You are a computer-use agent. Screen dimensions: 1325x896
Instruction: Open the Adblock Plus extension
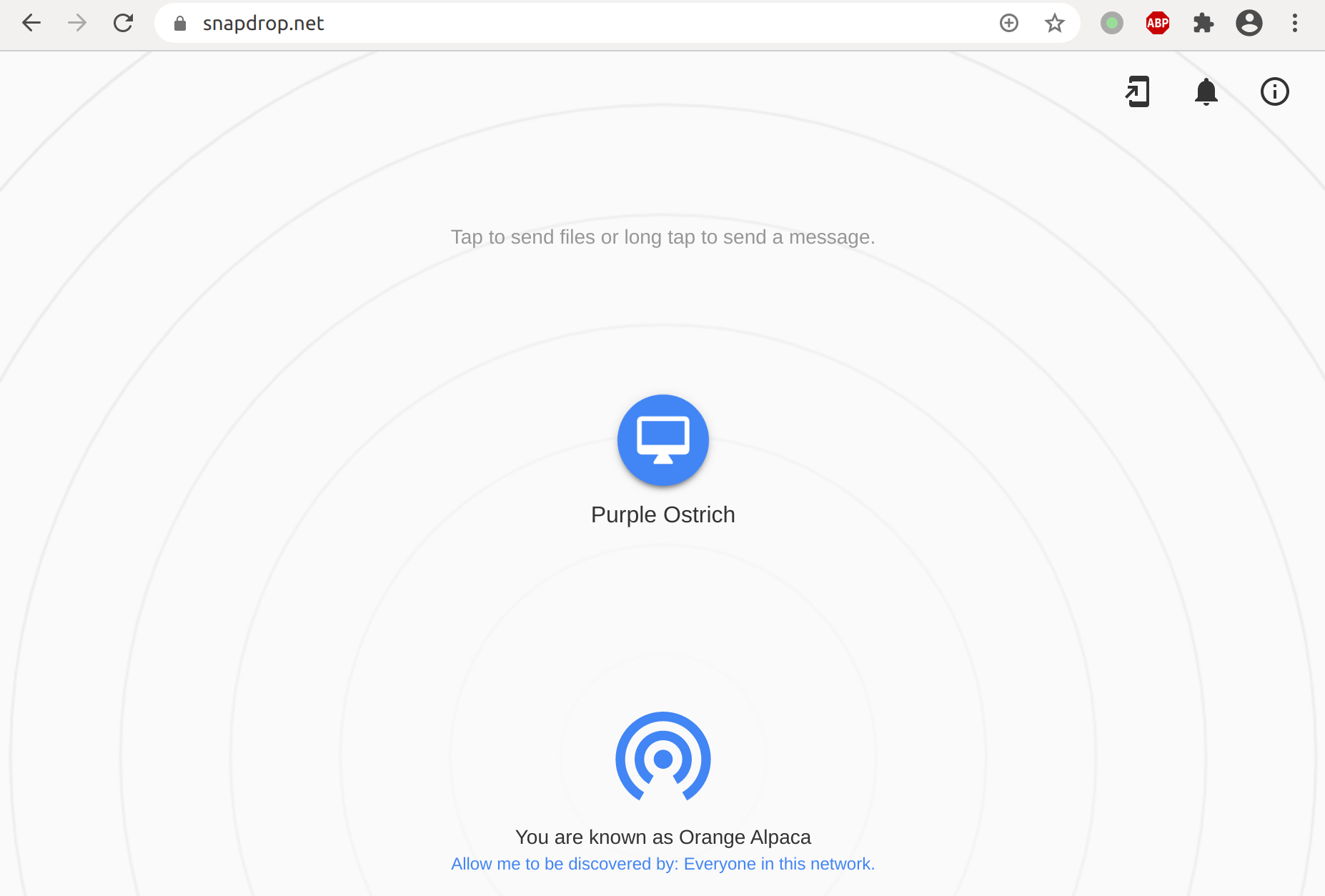click(x=1157, y=24)
